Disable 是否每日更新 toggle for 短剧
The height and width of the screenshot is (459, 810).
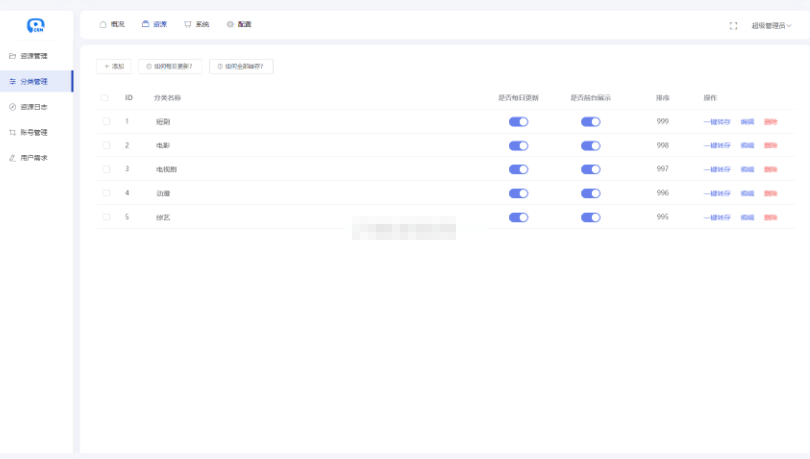[518, 122]
